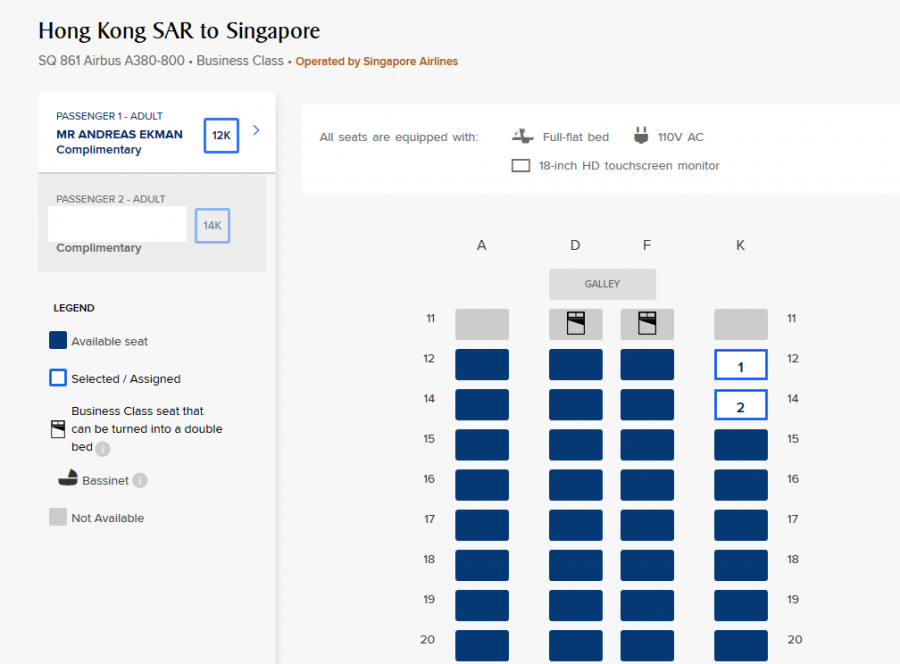Image resolution: width=900 pixels, height=664 pixels.
Task: Deselect assigned seat 12K marked 1
Action: [740, 365]
